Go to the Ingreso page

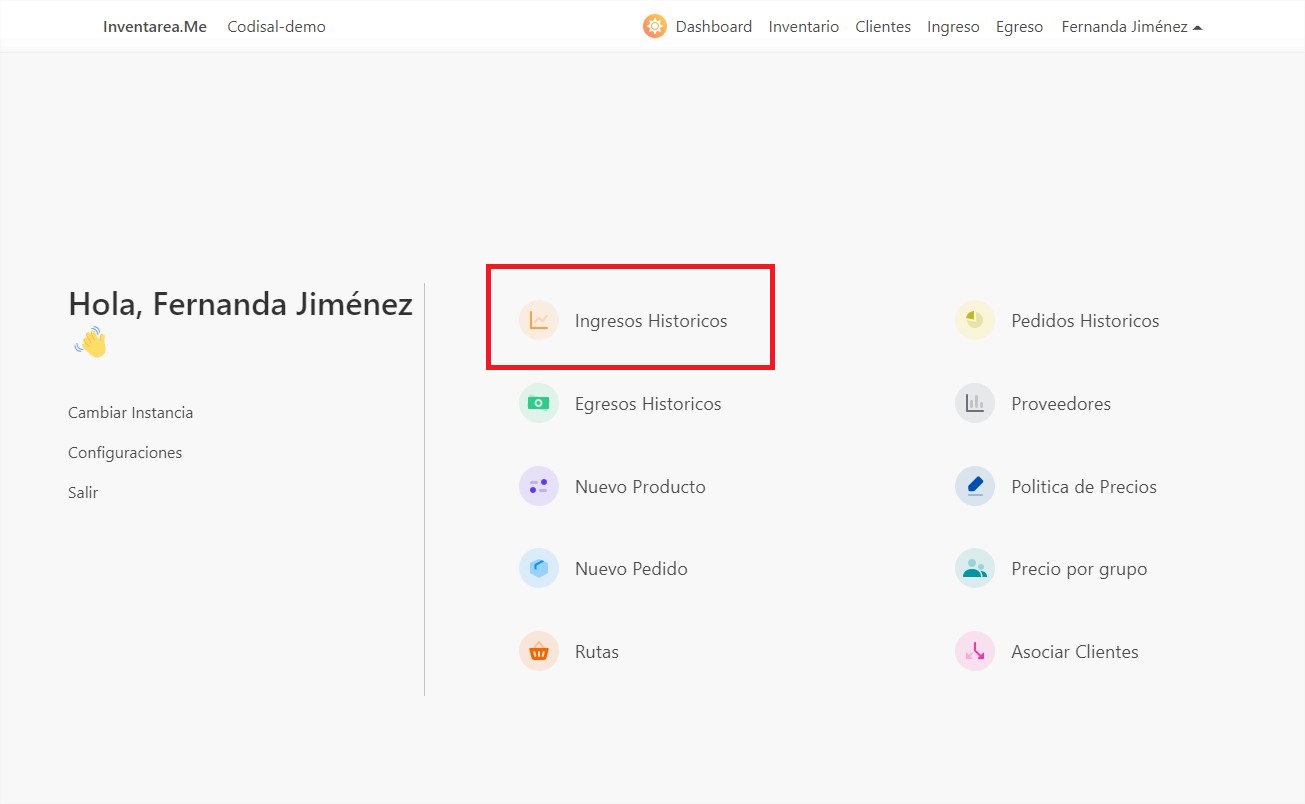click(952, 26)
